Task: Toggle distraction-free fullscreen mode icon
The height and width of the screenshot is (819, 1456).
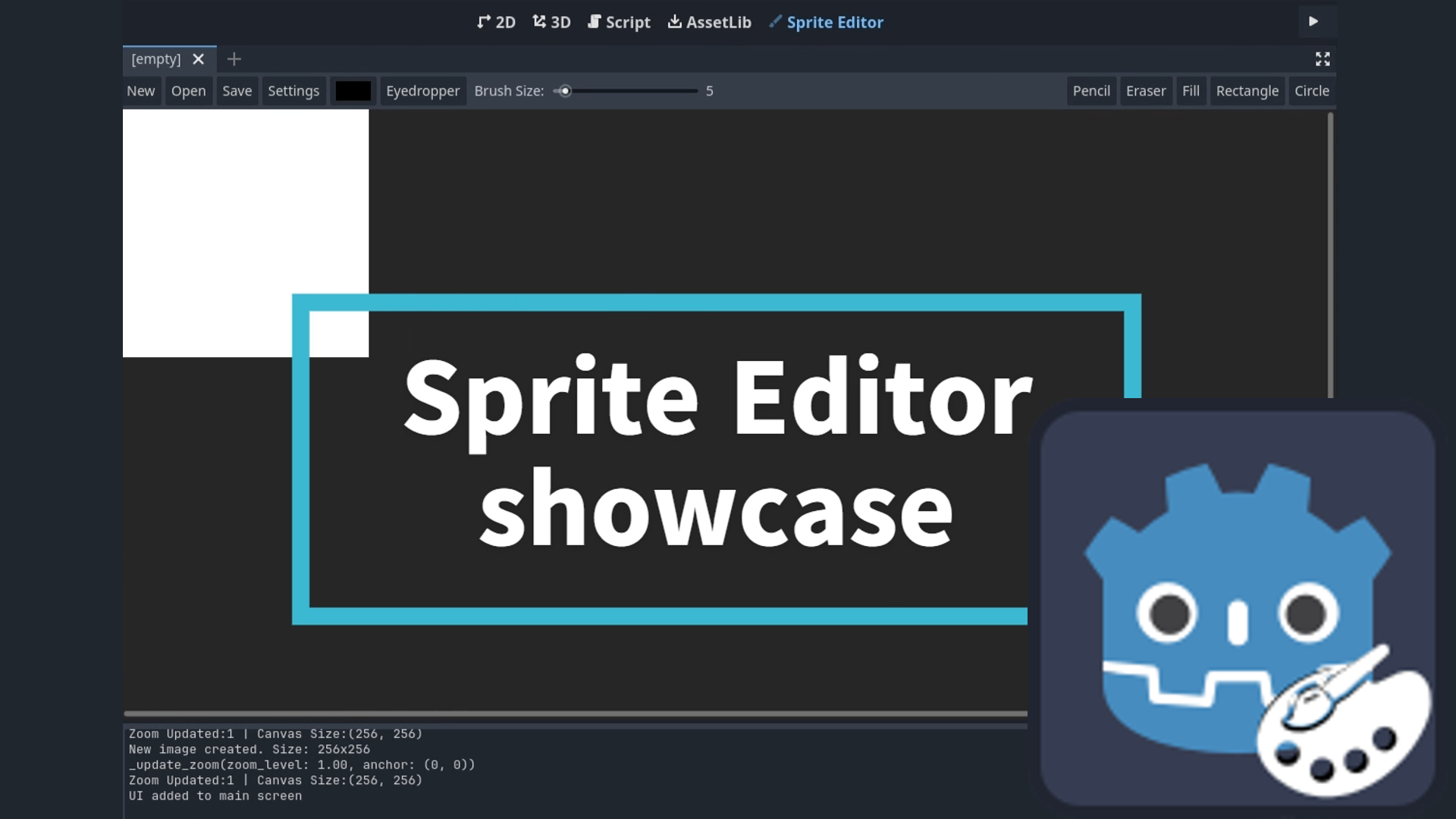Action: pyautogui.click(x=1323, y=59)
